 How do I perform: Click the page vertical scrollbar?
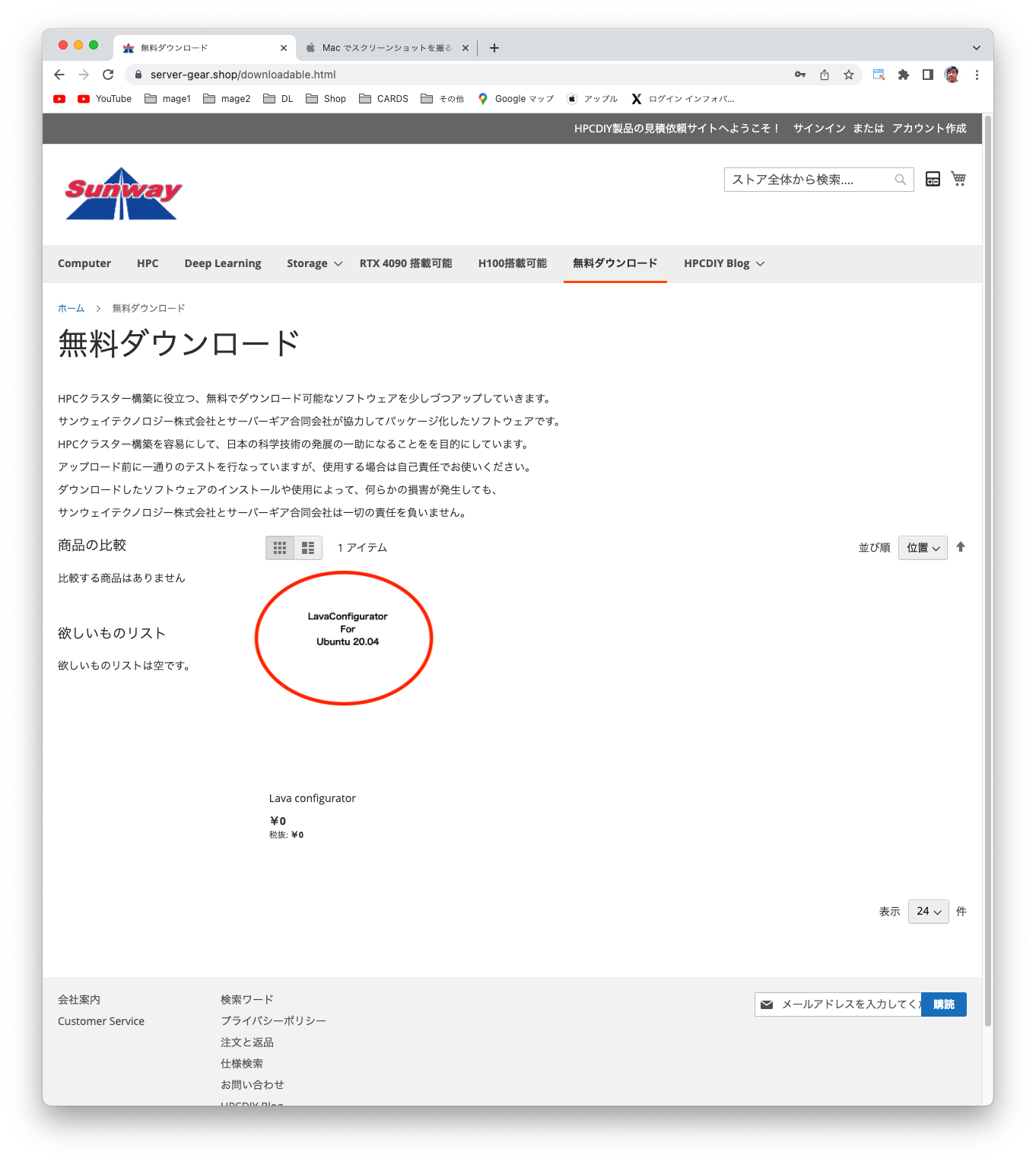[x=988, y=571]
